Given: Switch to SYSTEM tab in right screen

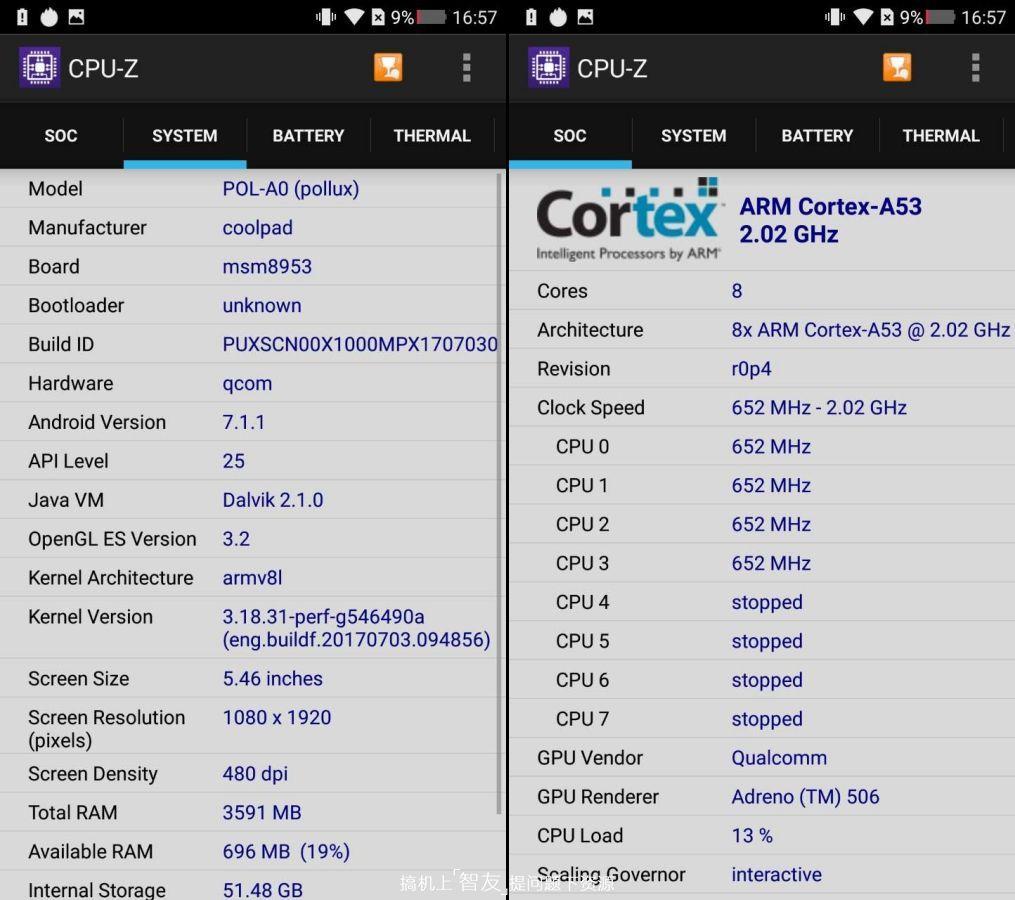Looking at the screenshot, I should 693,136.
